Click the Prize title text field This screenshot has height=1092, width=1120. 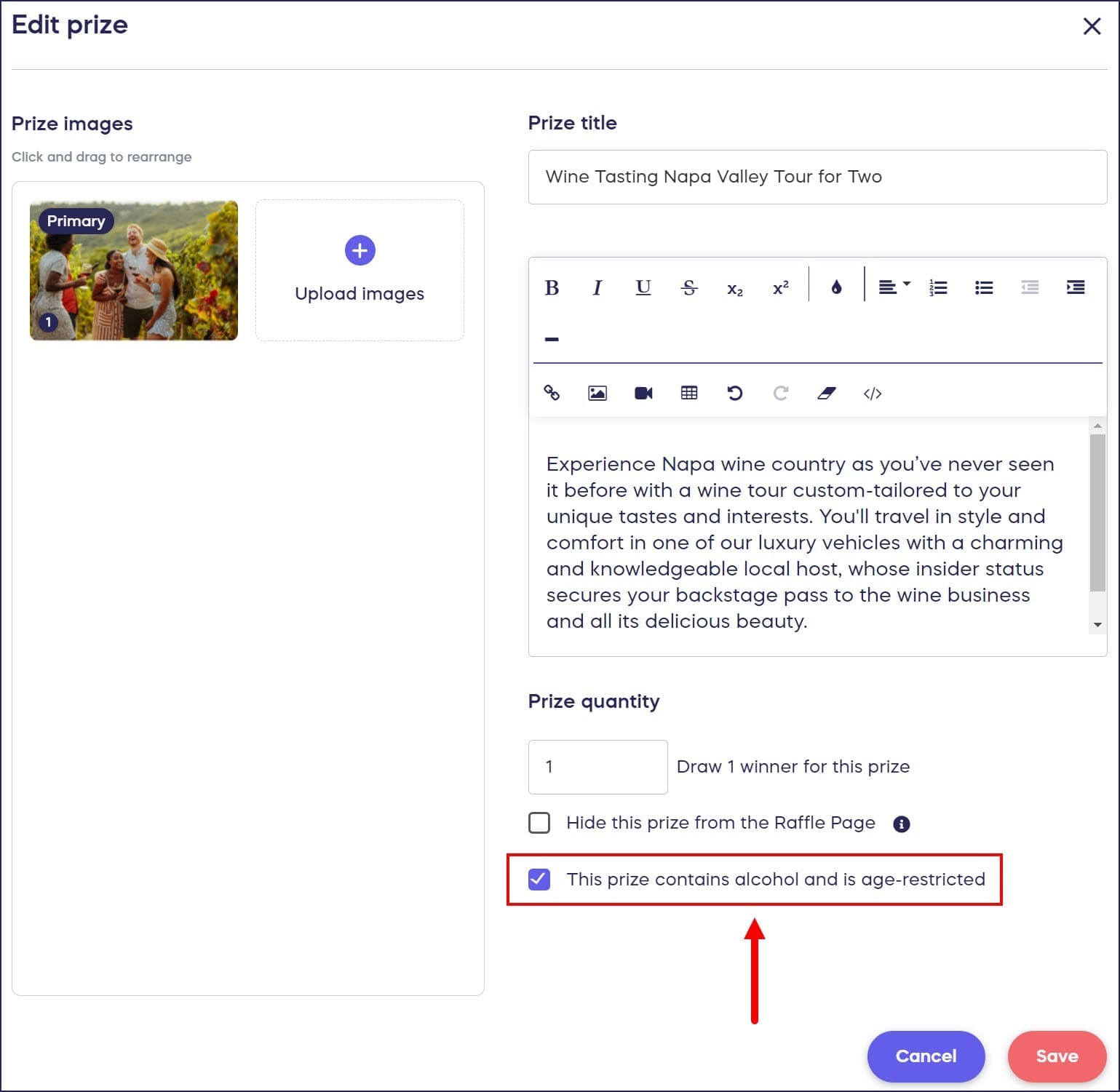[817, 177]
